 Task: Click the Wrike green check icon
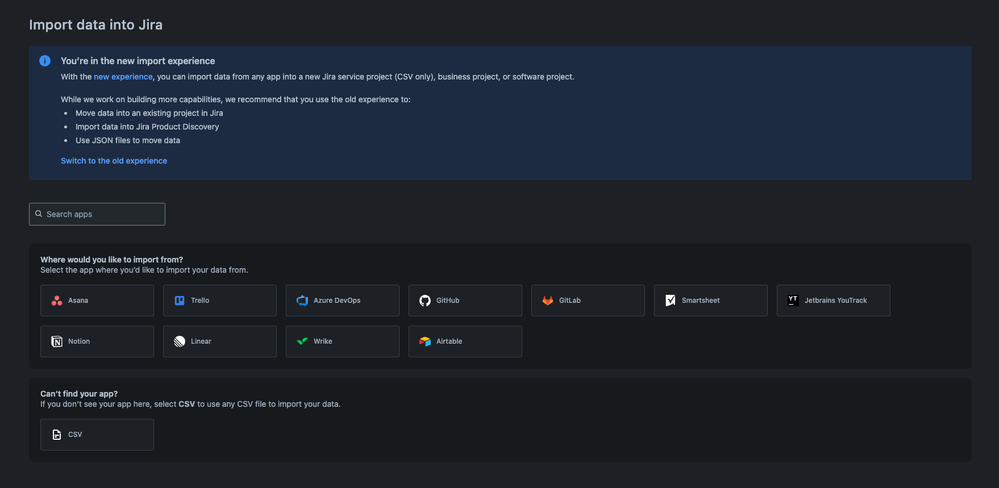tap(302, 341)
